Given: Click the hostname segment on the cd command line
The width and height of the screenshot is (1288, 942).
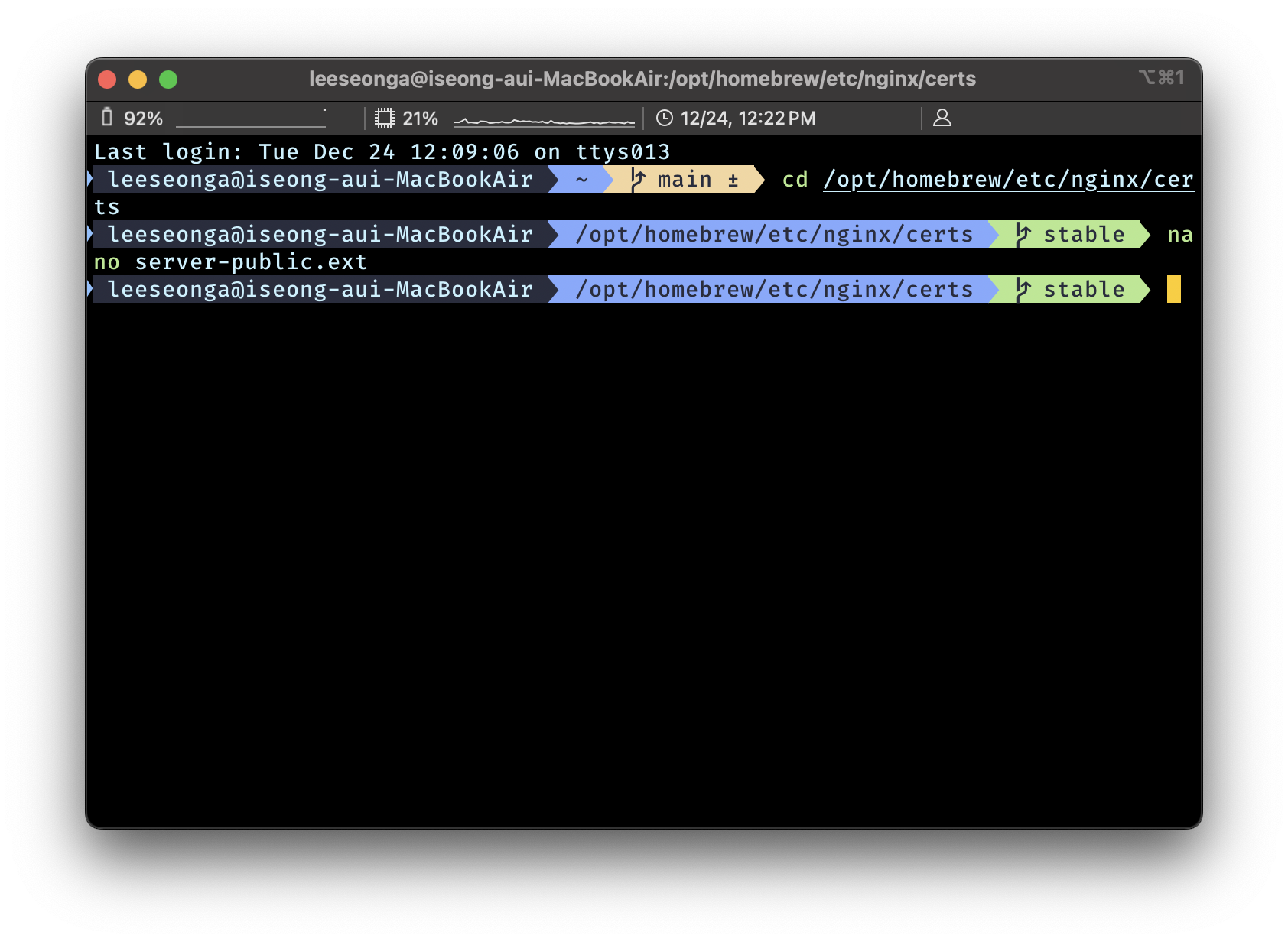Looking at the screenshot, I should click(x=320, y=180).
